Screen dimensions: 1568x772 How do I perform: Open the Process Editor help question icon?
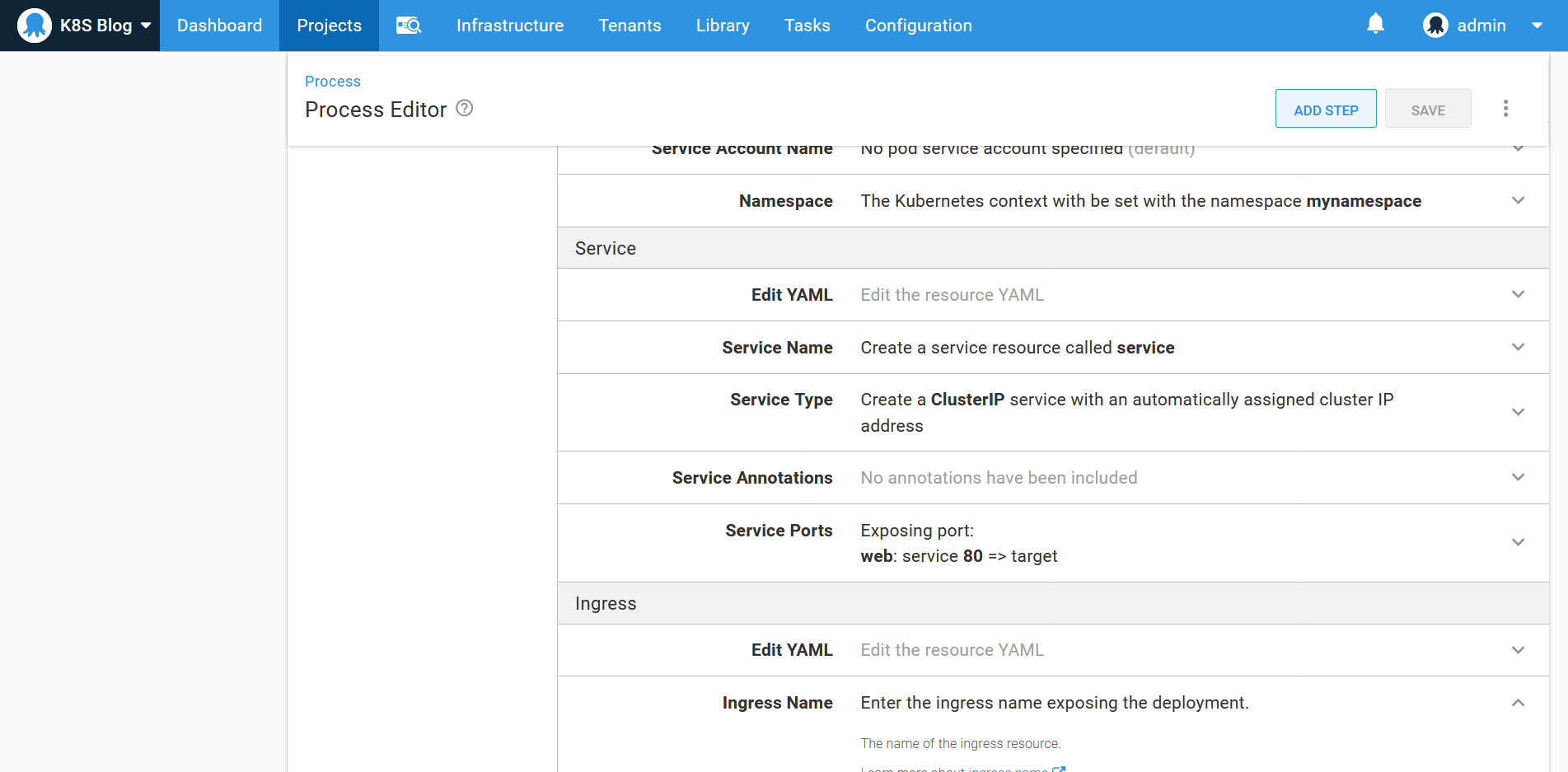point(465,109)
